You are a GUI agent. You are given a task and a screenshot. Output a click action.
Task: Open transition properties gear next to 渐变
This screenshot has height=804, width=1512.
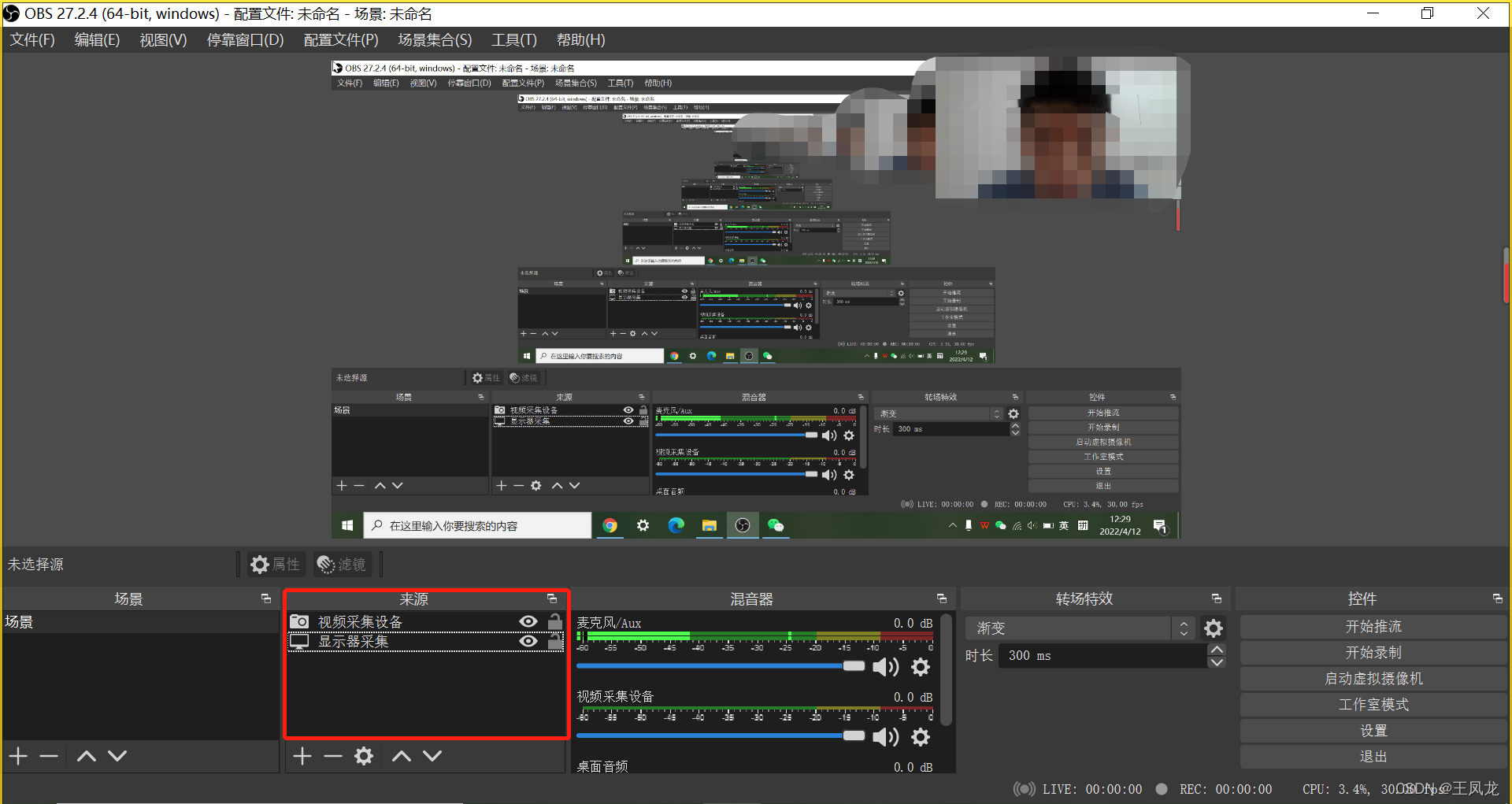1214,628
